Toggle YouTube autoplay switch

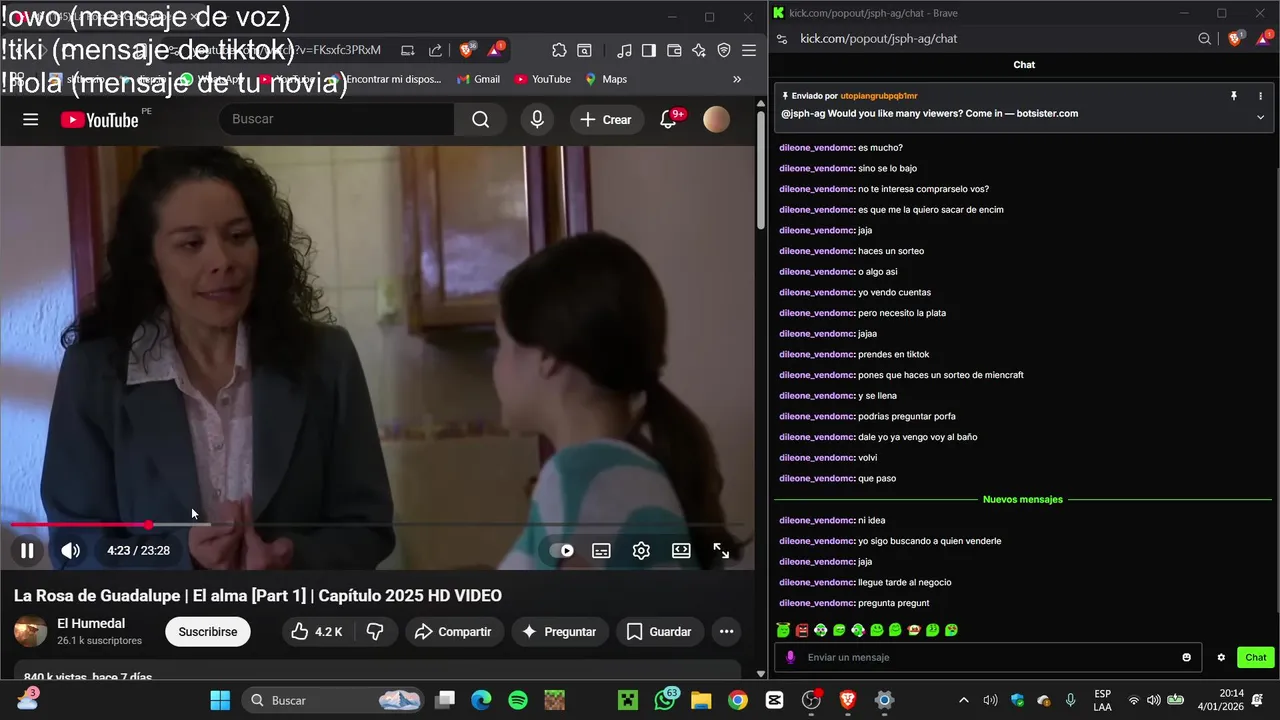[562, 550]
